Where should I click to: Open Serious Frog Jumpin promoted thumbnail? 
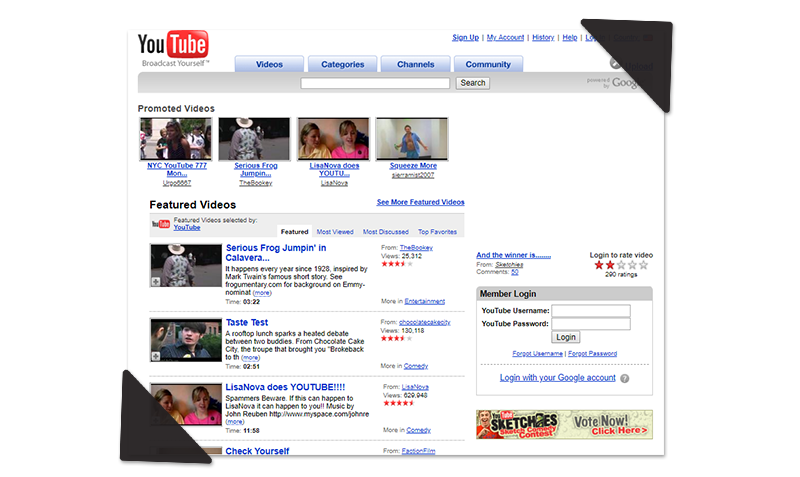point(255,139)
